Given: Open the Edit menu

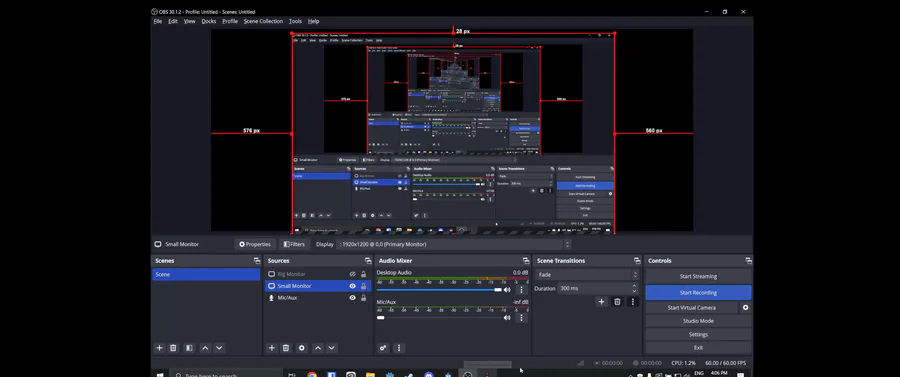Looking at the screenshot, I should click(173, 21).
